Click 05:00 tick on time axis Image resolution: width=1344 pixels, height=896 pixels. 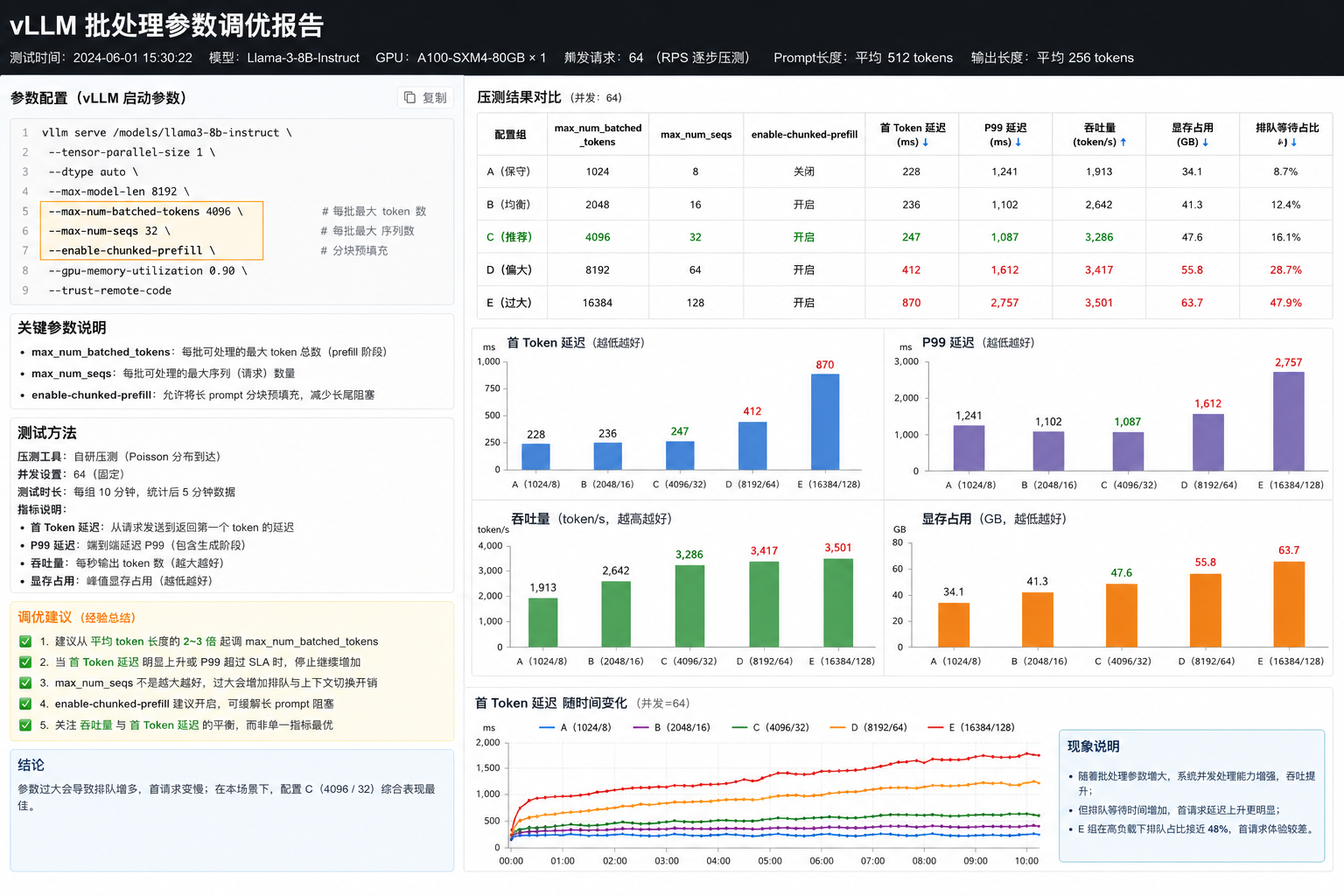point(770,861)
